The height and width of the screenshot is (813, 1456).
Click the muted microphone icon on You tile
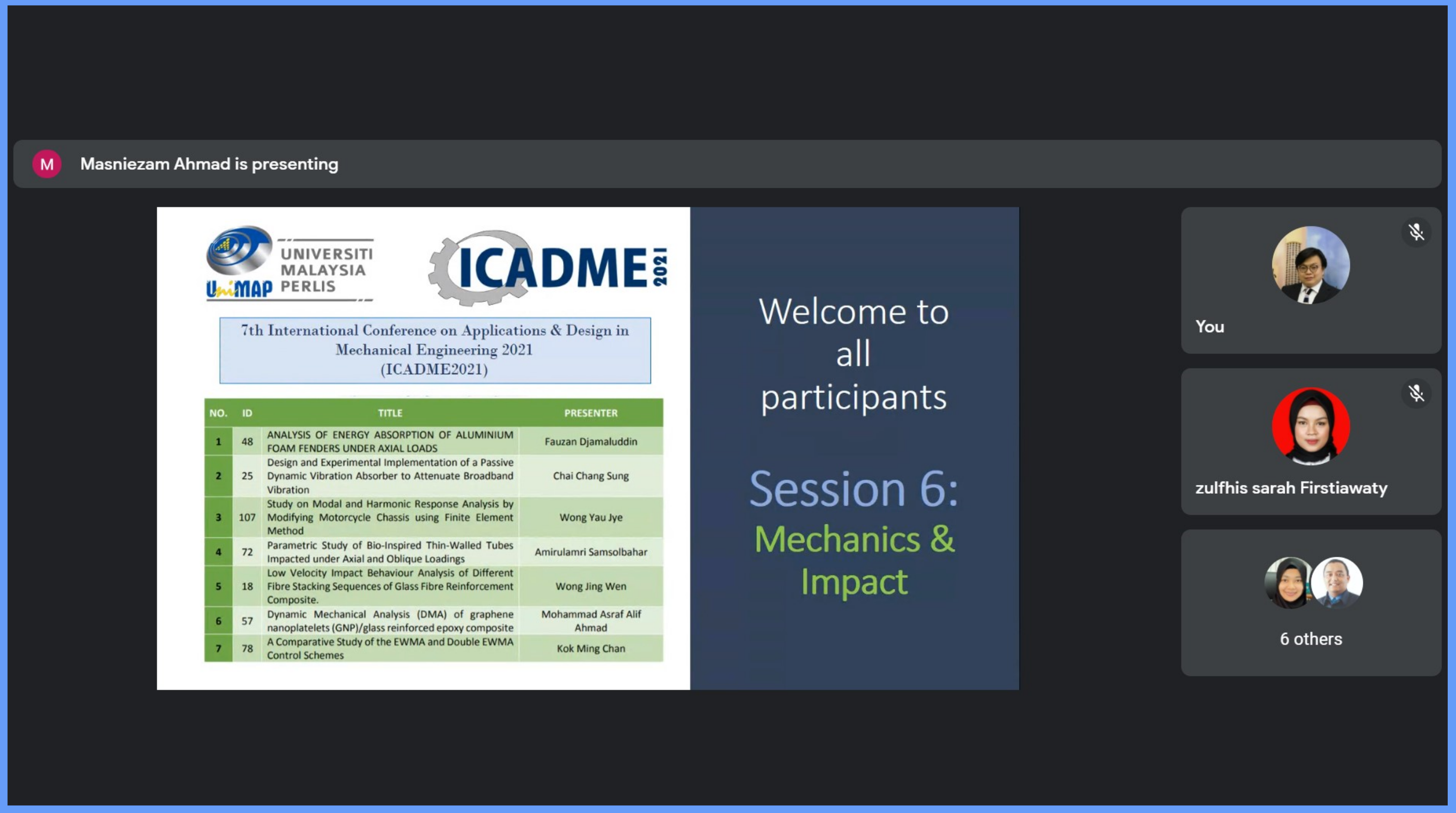(1416, 232)
